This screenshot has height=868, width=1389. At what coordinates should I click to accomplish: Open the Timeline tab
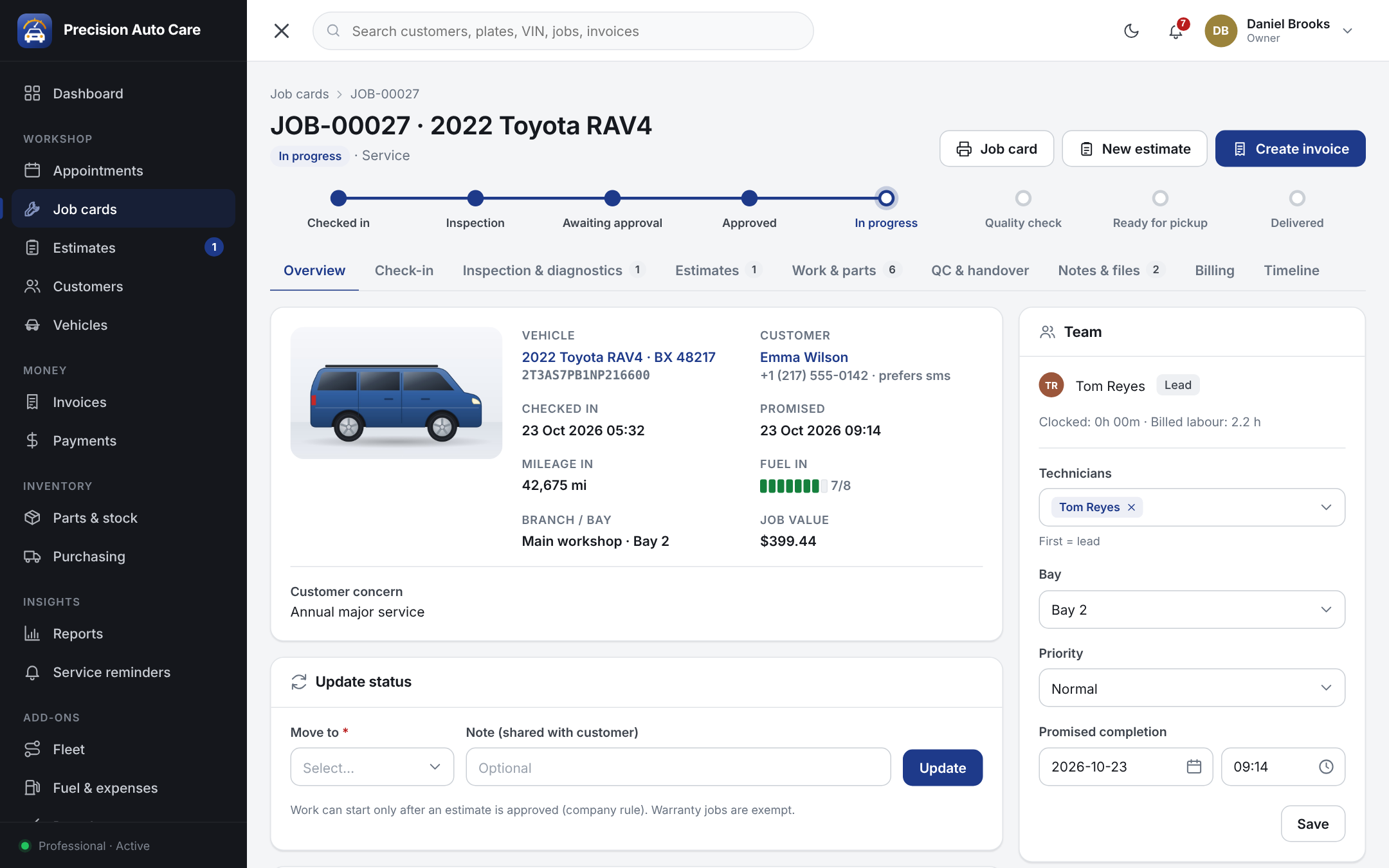click(1291, 271)
